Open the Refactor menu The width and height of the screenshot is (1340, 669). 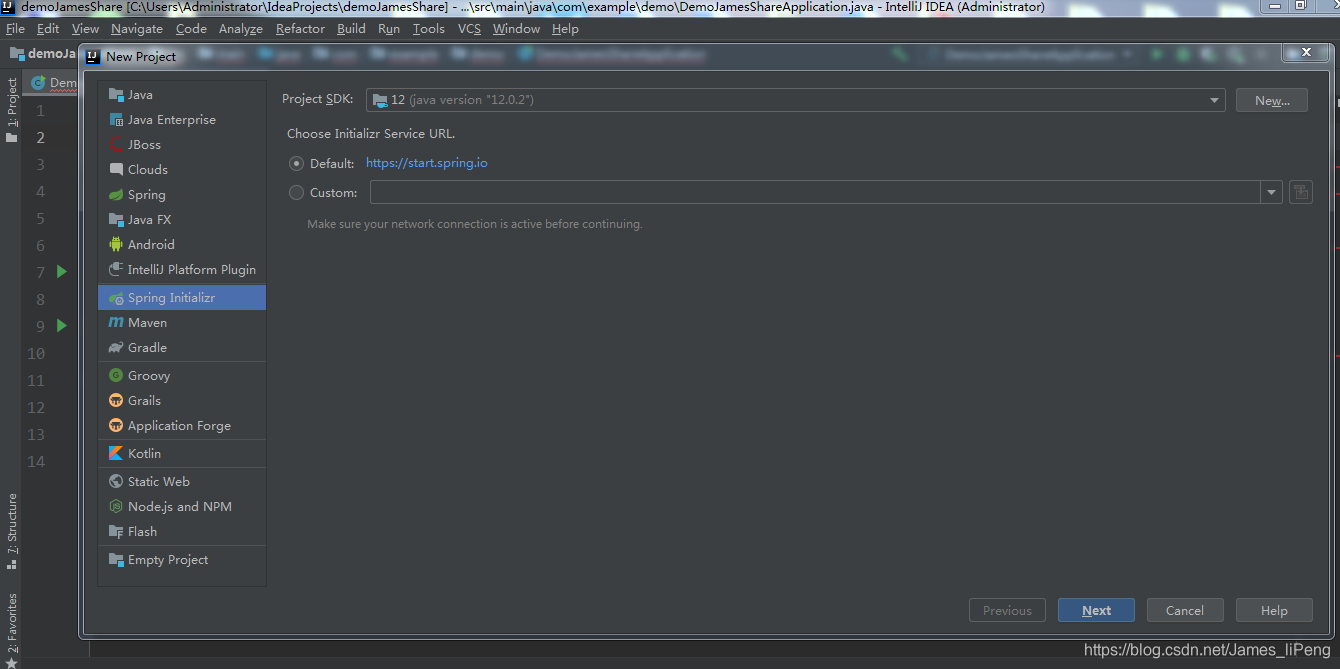tap(300, 29)
